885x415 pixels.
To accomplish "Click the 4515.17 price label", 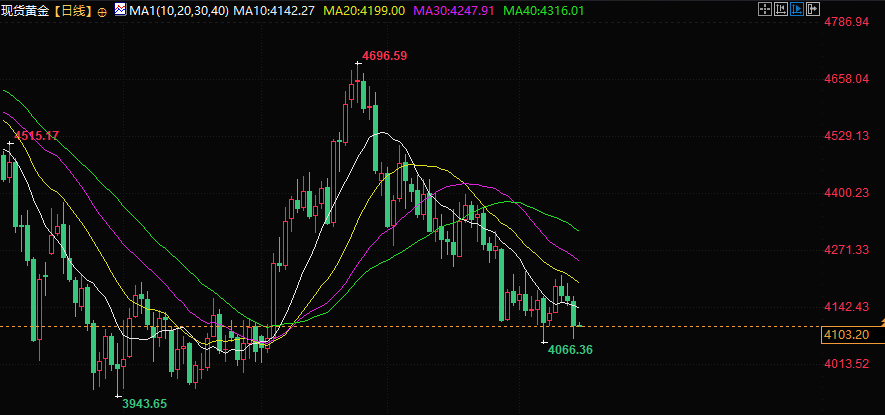I will (x=36, y=136).
